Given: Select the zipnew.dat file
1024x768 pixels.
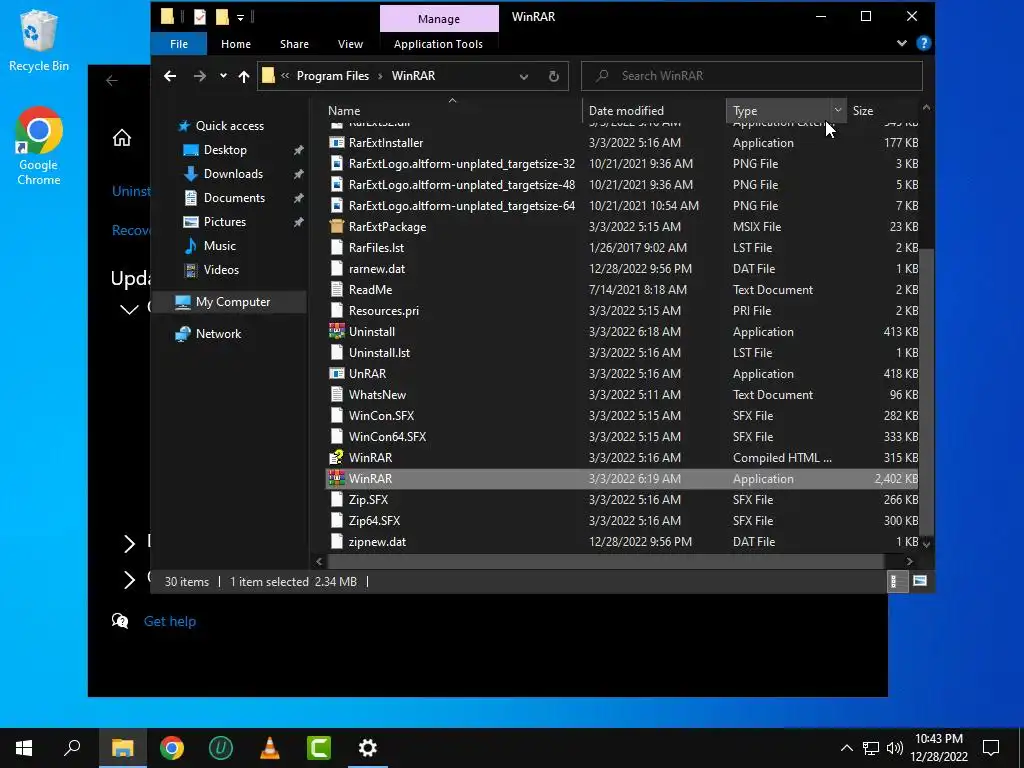Looking at the screenshot, I should (x=377, y=541).
